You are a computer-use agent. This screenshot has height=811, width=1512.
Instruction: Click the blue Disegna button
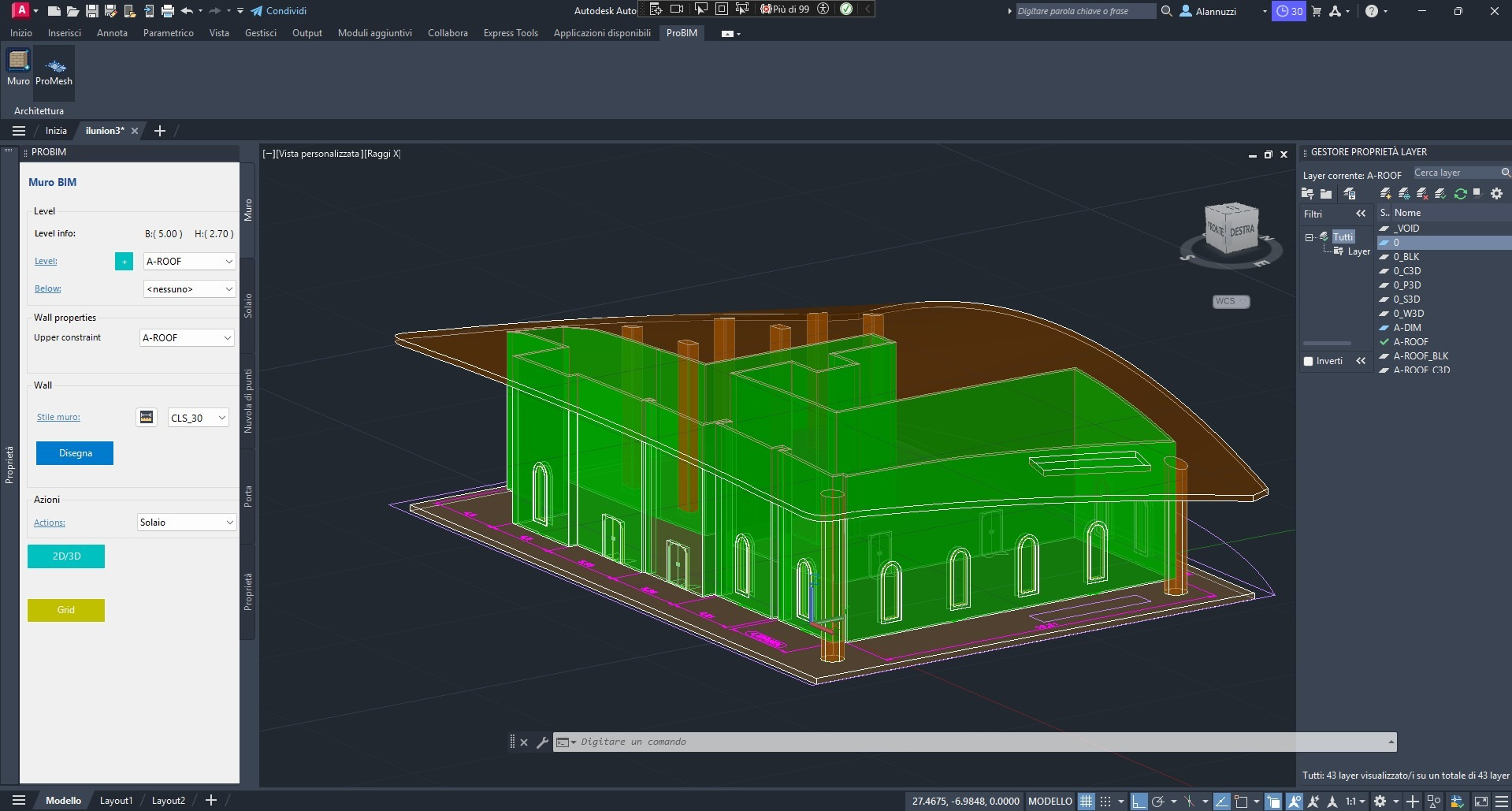point(75,453)
